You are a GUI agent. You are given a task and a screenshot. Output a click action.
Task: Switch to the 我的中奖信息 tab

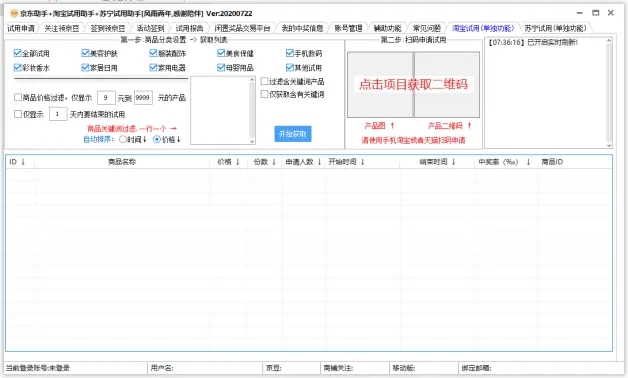point(302,28)
